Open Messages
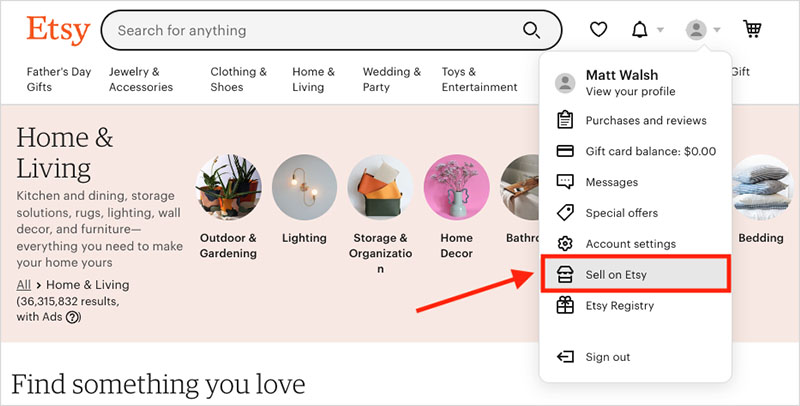Screen dimensions: 800x406 (611, 182)
